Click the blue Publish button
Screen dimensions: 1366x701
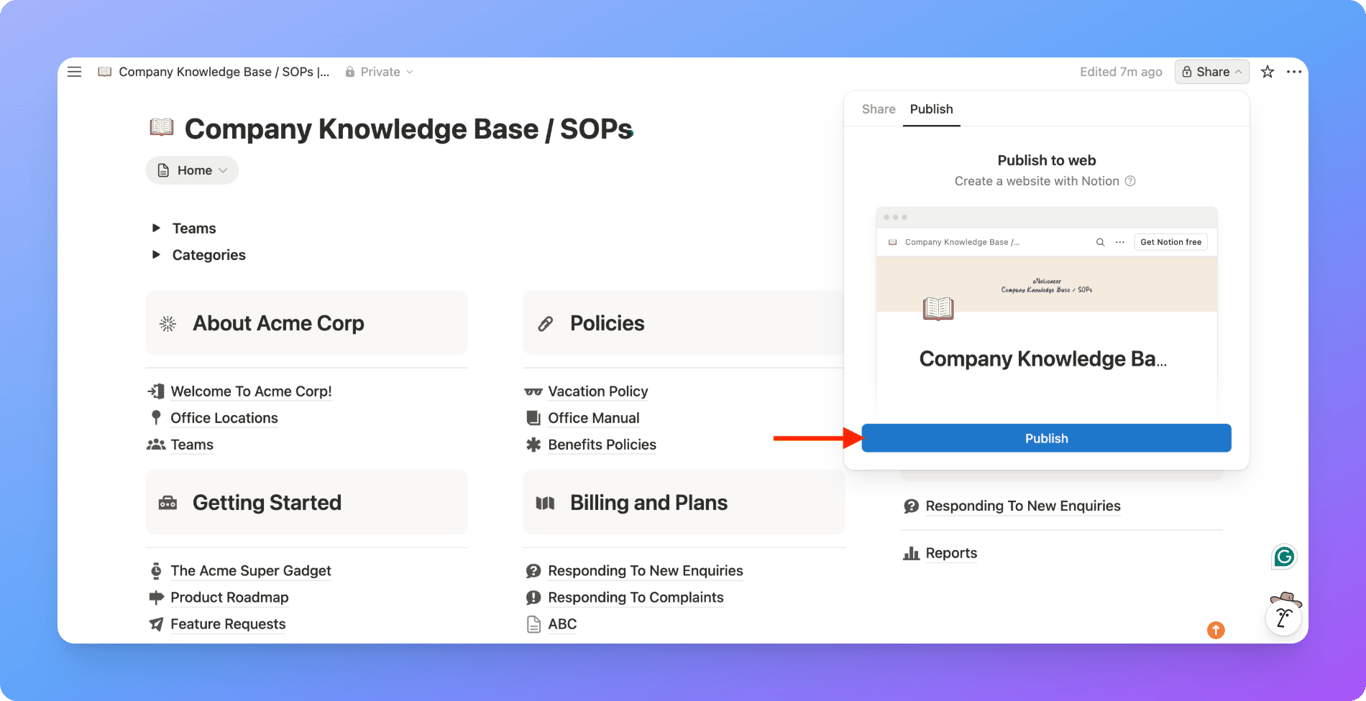(x=1046, y=438)
